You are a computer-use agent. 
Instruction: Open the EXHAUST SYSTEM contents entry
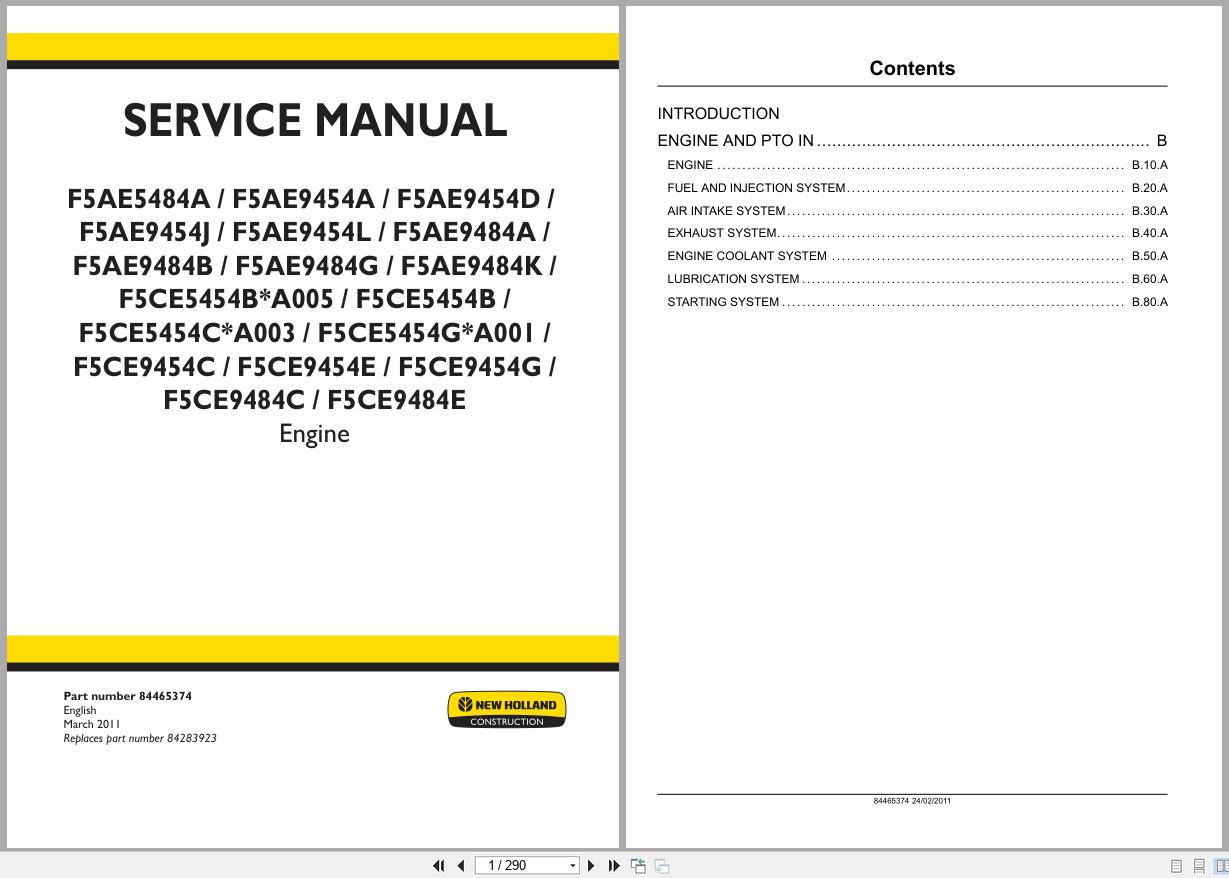[x=722, y=233]
